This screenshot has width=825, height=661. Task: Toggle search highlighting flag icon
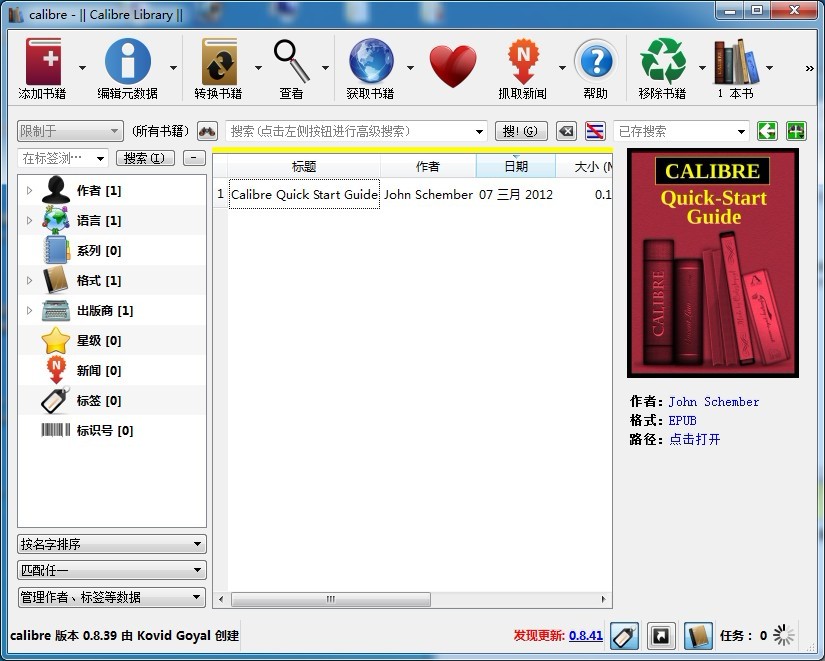595,131
